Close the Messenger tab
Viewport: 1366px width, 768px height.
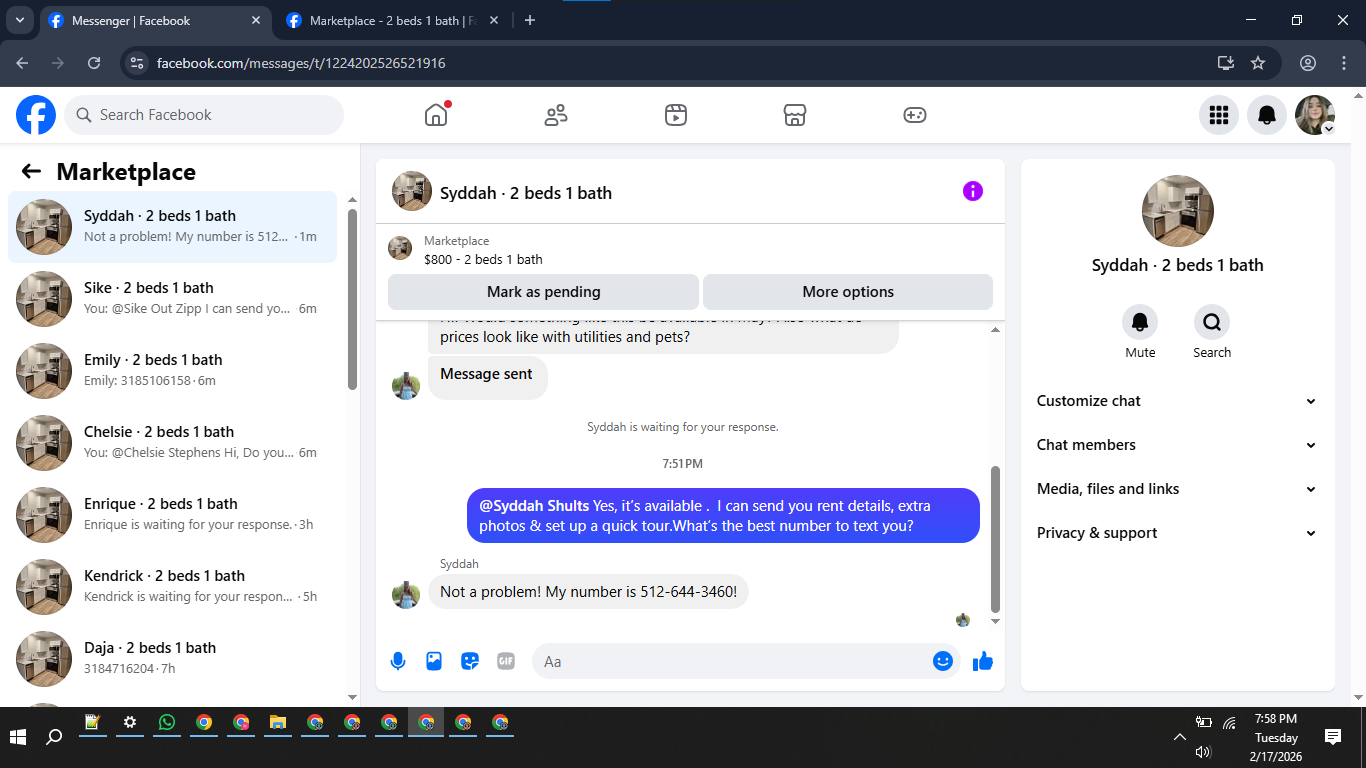pos(256,20)
